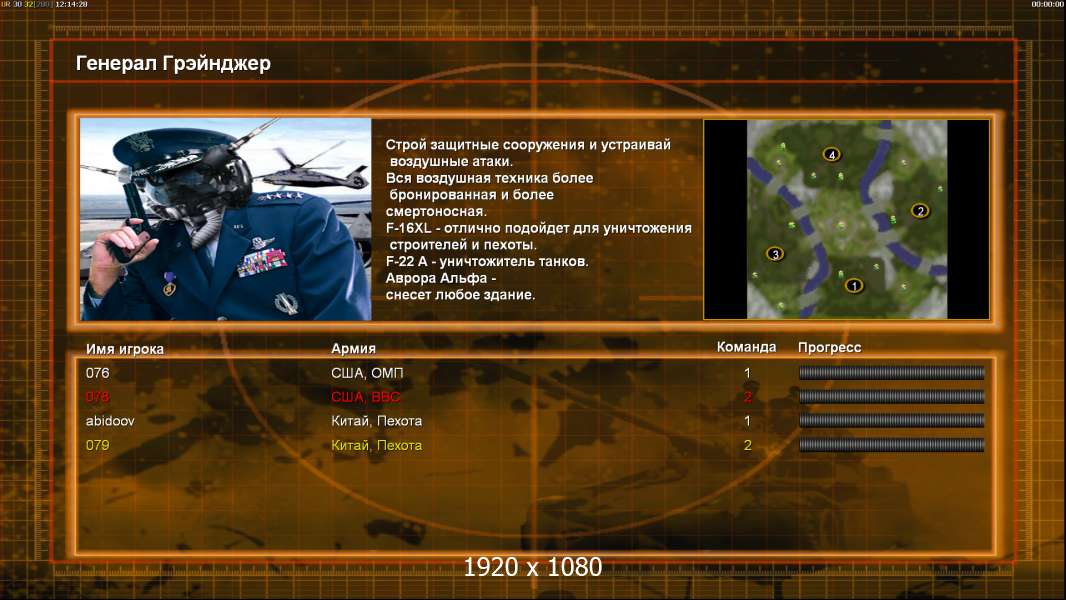This screenshot has height=600, width=1066.
Task: Select the red player row 078
Action: click(534, 397)
